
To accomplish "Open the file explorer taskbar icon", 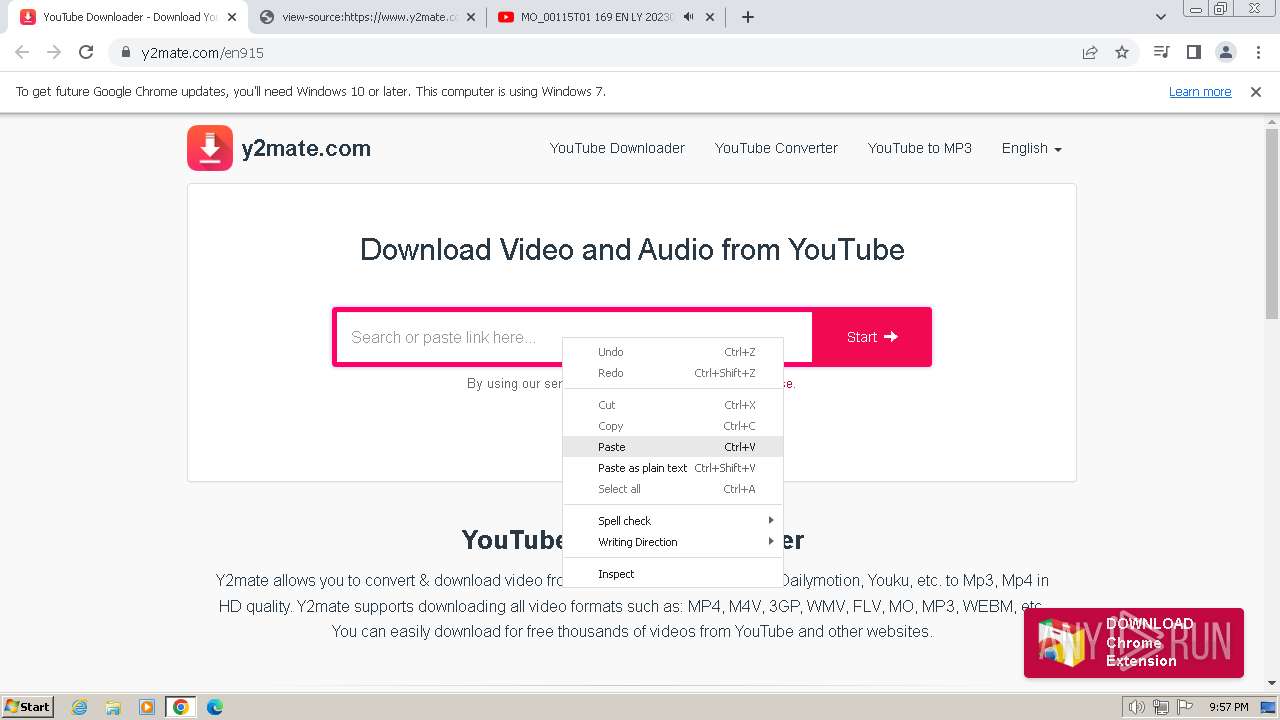I will coord(113,707).
